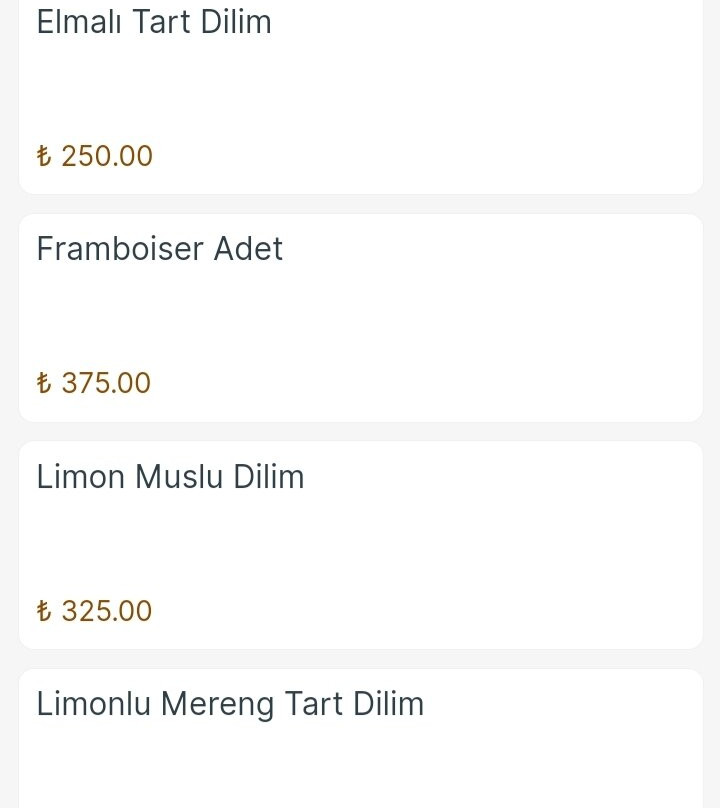Click the lira symbol before 375.00
Image resolution: width=720 pixels, height=808 pixels.
point(43,383)
